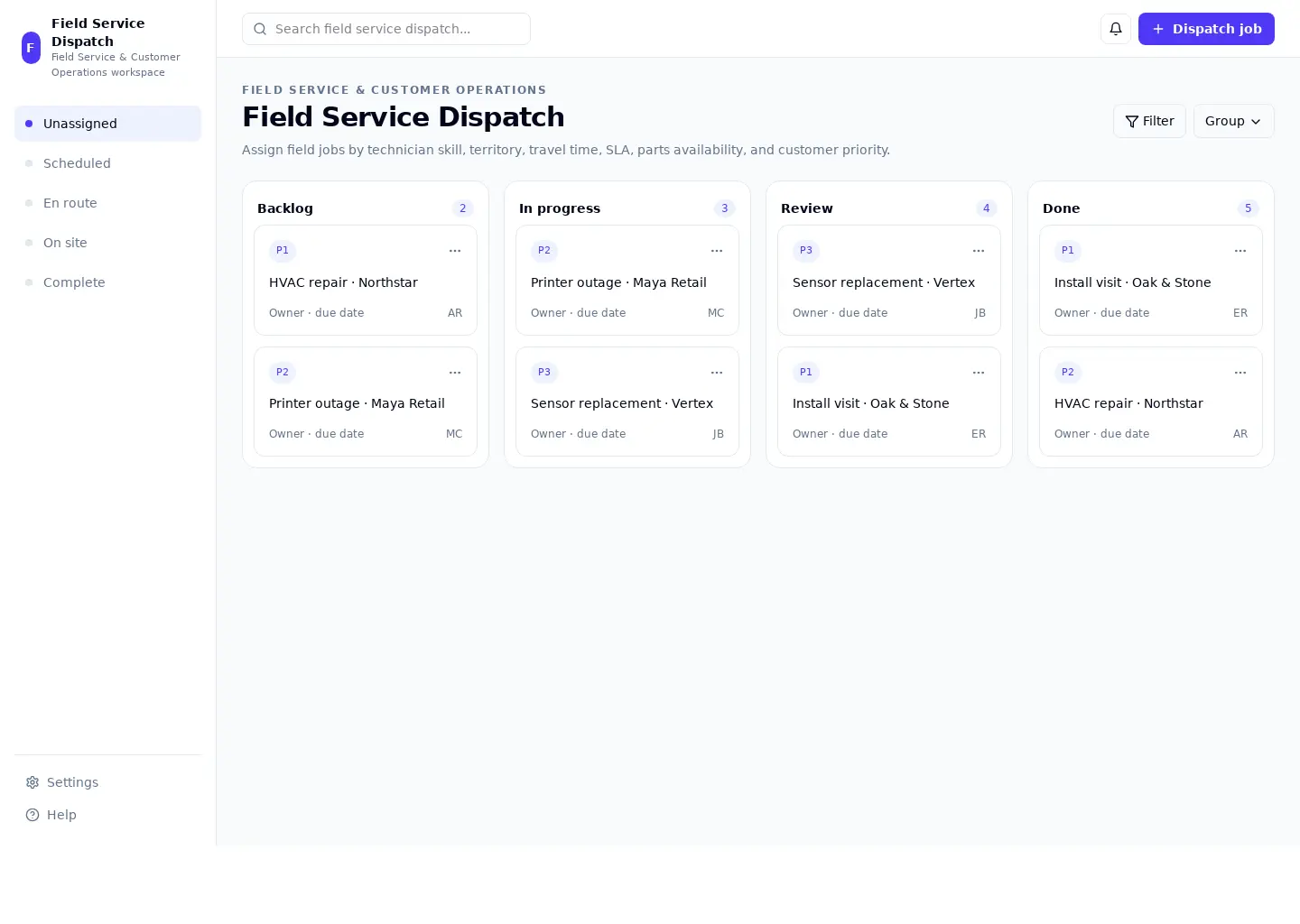This screenshot has width=1300, height=924.
Task: Open In progress Sensor replacement · Vertex title
Action: [622, 403]
